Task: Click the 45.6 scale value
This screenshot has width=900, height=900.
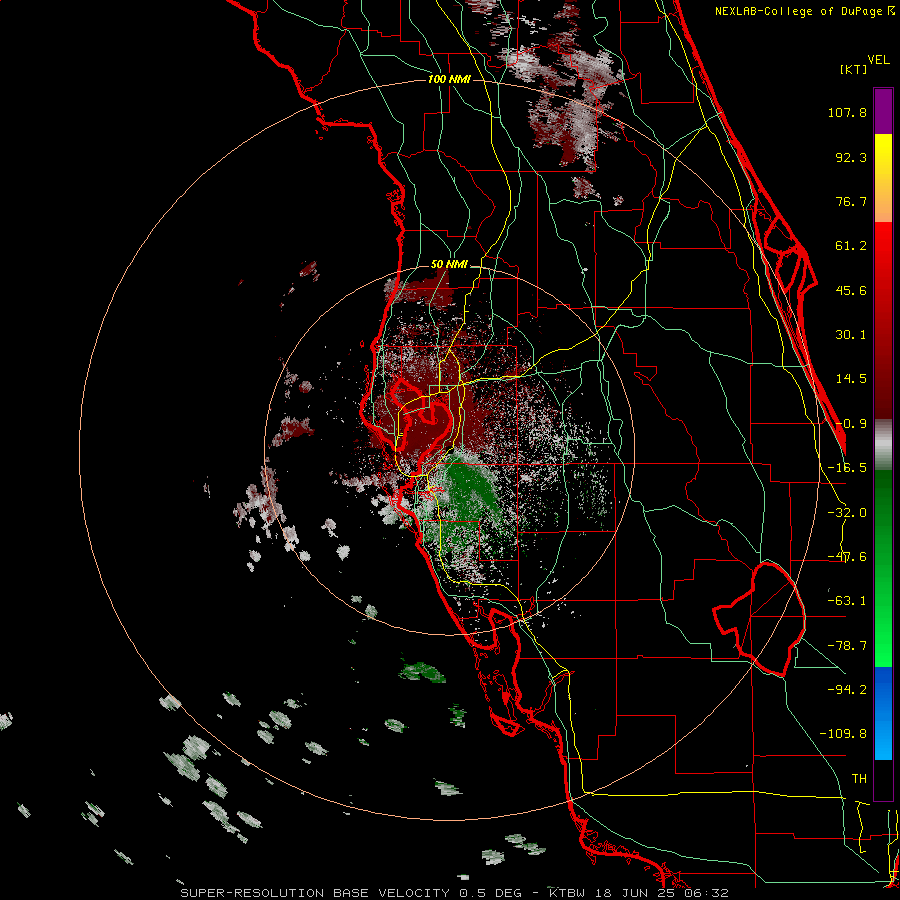Action: coord(851,290)
